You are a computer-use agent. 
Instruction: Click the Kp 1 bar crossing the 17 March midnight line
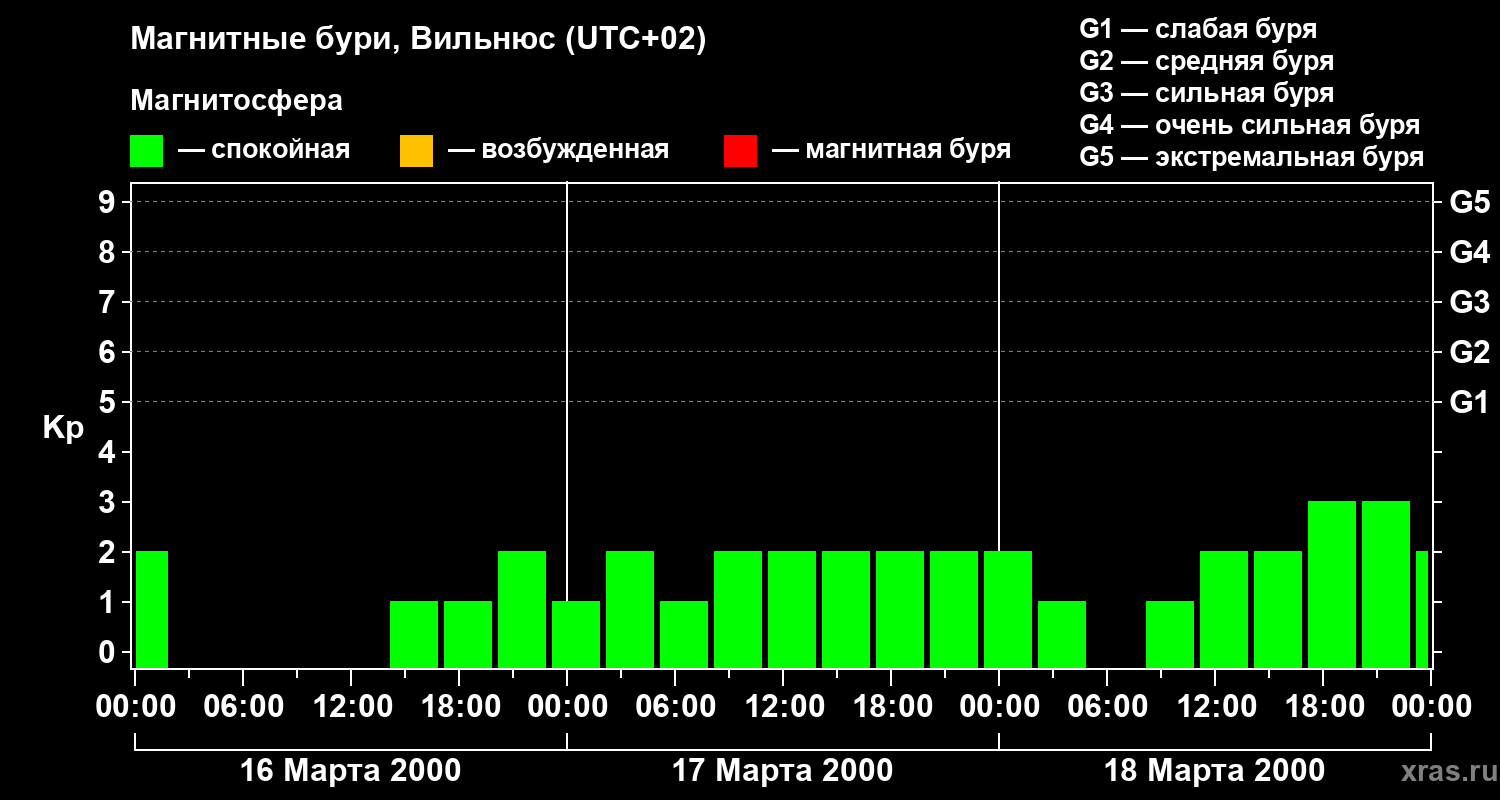(x=576, y=634)
